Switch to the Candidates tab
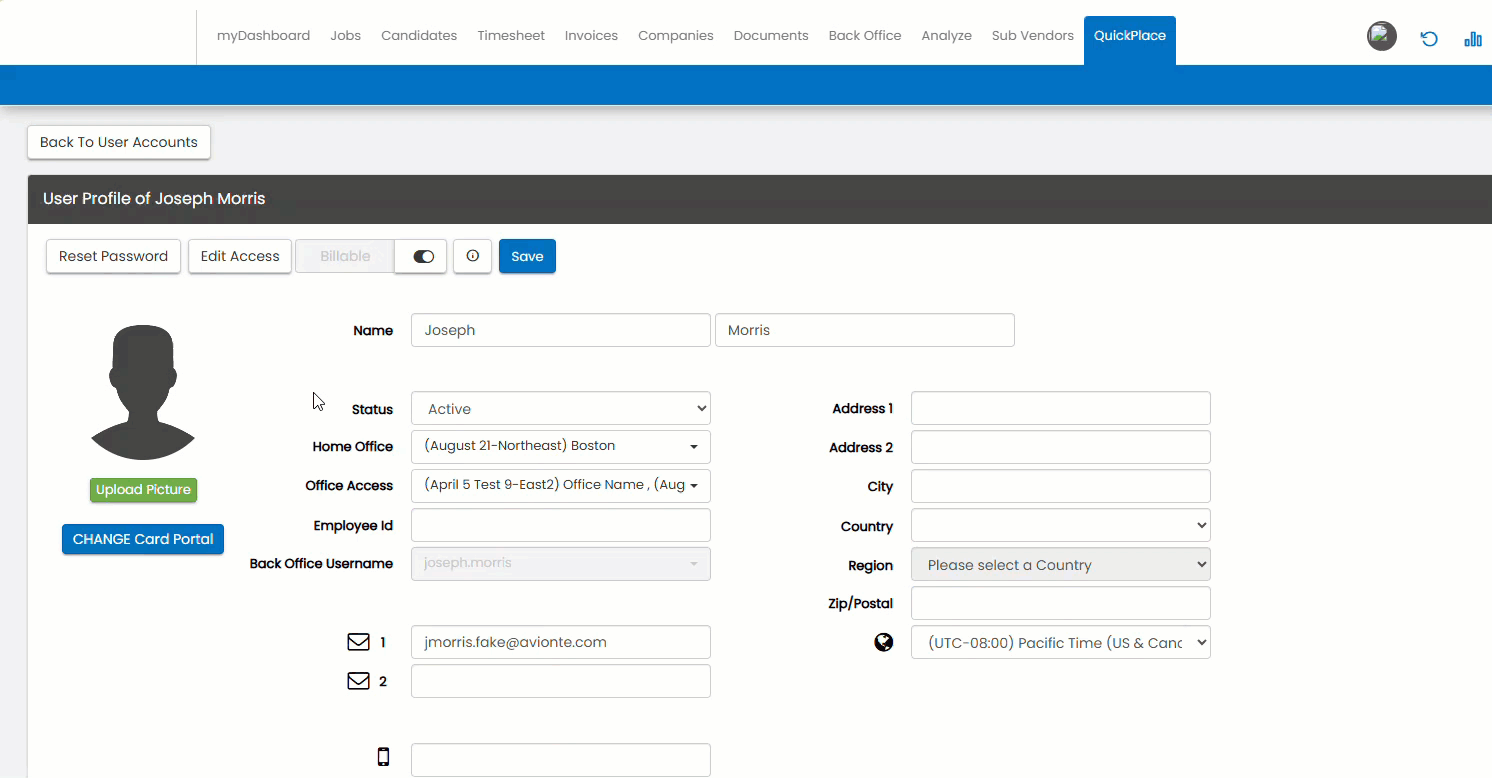Screen dimensions: 1492x778 tap(419, 35)
